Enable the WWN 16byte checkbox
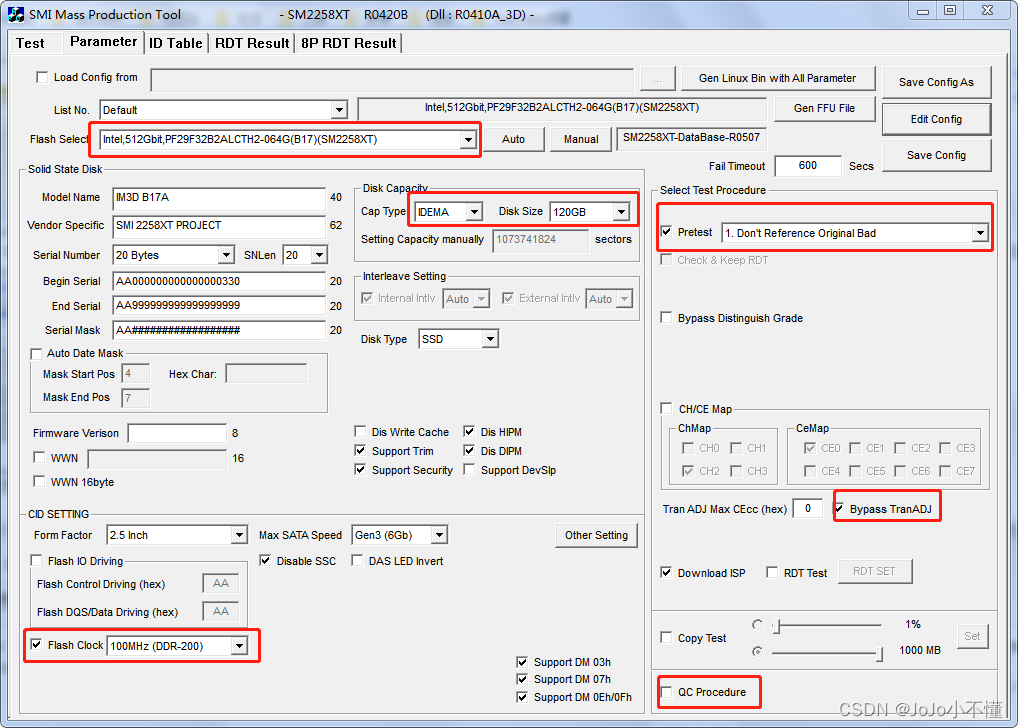This screenshot has width=1018, height=728. 39,482
